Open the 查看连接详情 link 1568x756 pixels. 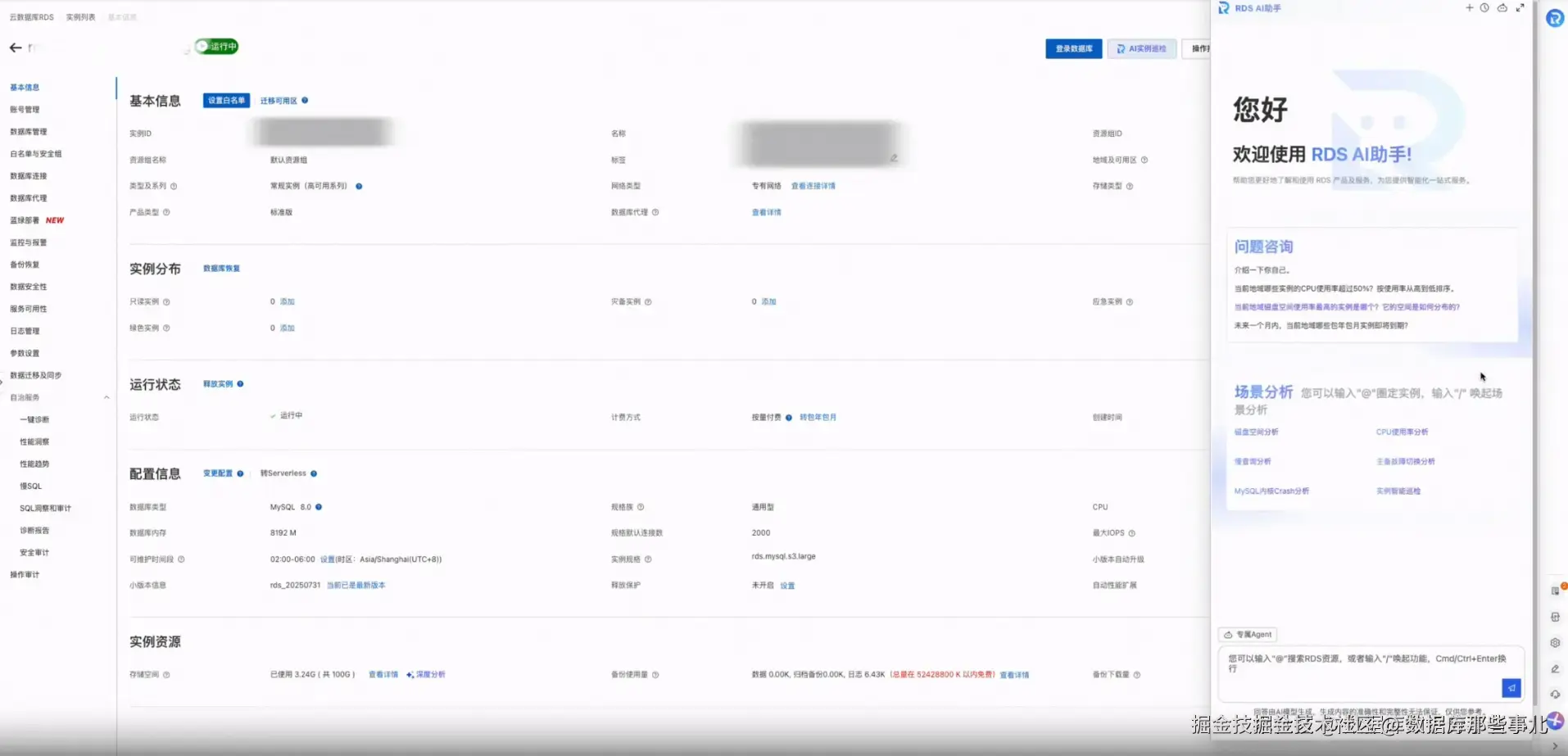pos(813,186)
